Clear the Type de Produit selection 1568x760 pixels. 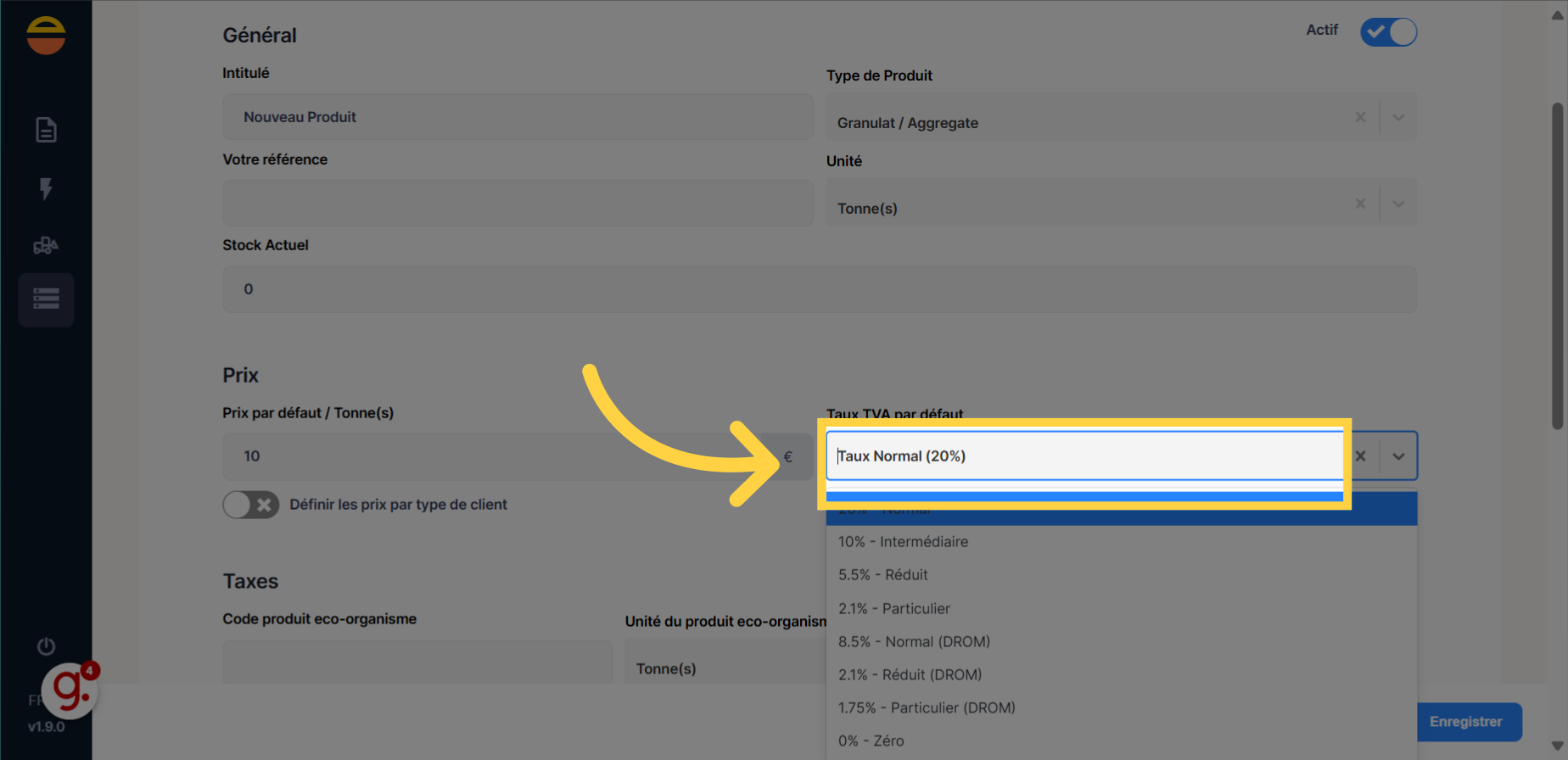pos(1360,117)
